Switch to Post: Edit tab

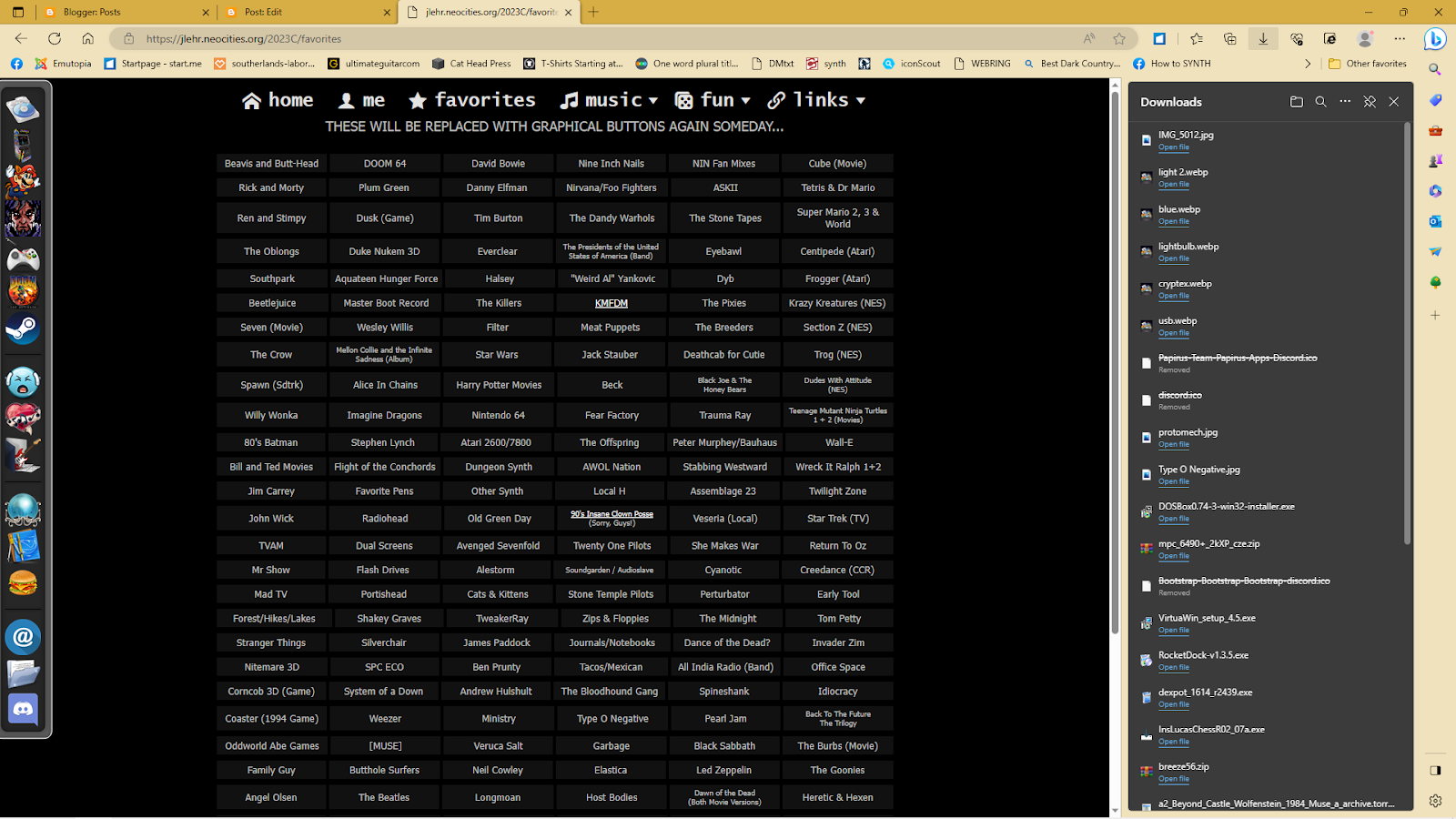click(308, 12)
